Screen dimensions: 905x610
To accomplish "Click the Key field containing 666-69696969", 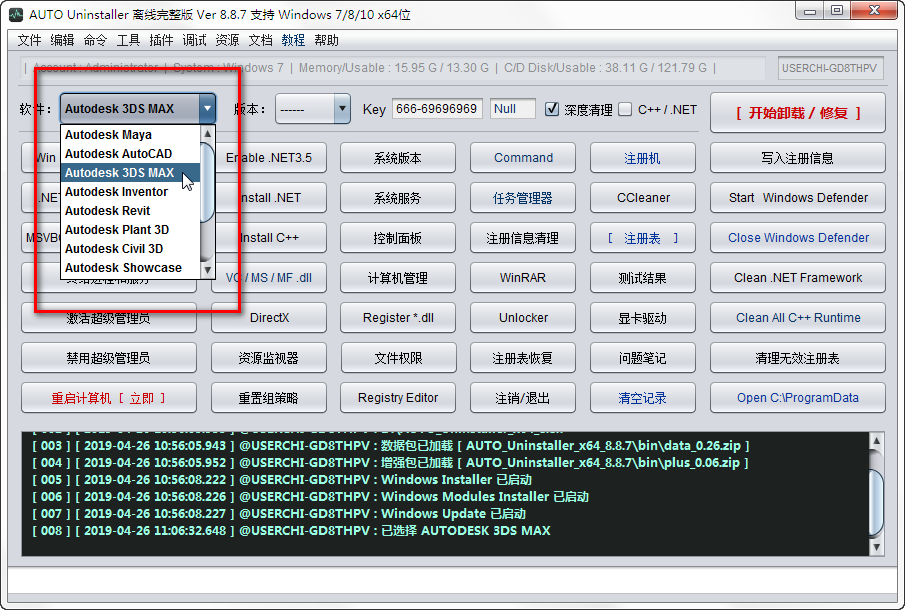I will [x=437, y=108].
